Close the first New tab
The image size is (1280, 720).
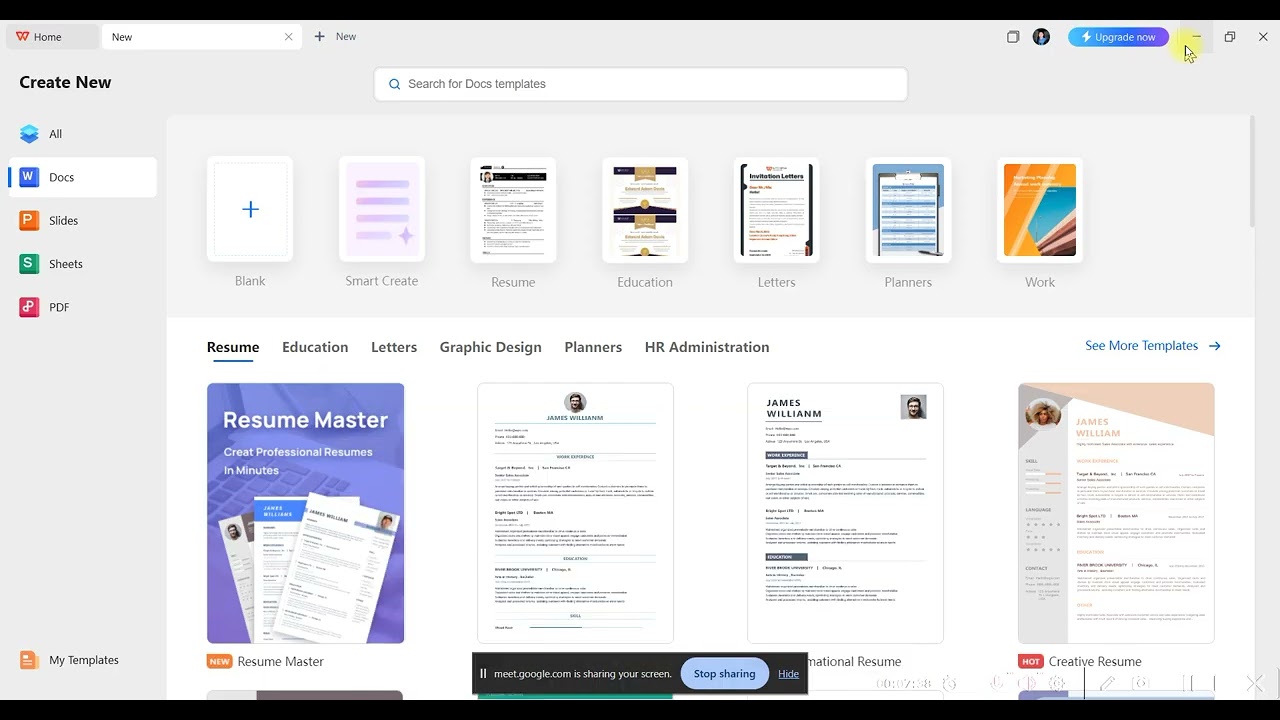point(289,37)
